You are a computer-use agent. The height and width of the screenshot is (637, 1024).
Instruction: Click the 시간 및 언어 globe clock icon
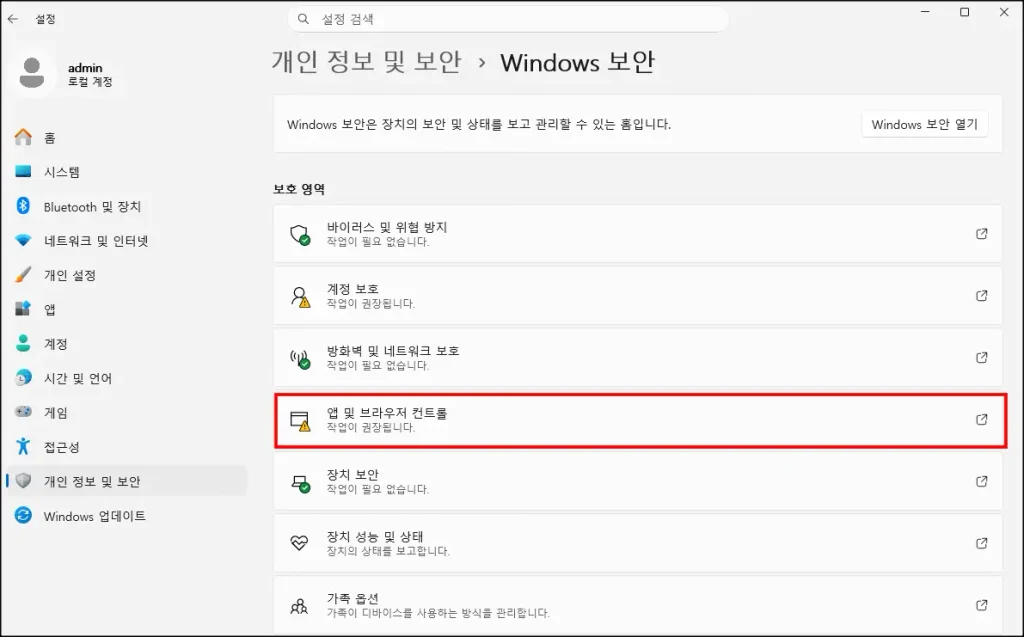pyautogui.click(x=24, y=378)
